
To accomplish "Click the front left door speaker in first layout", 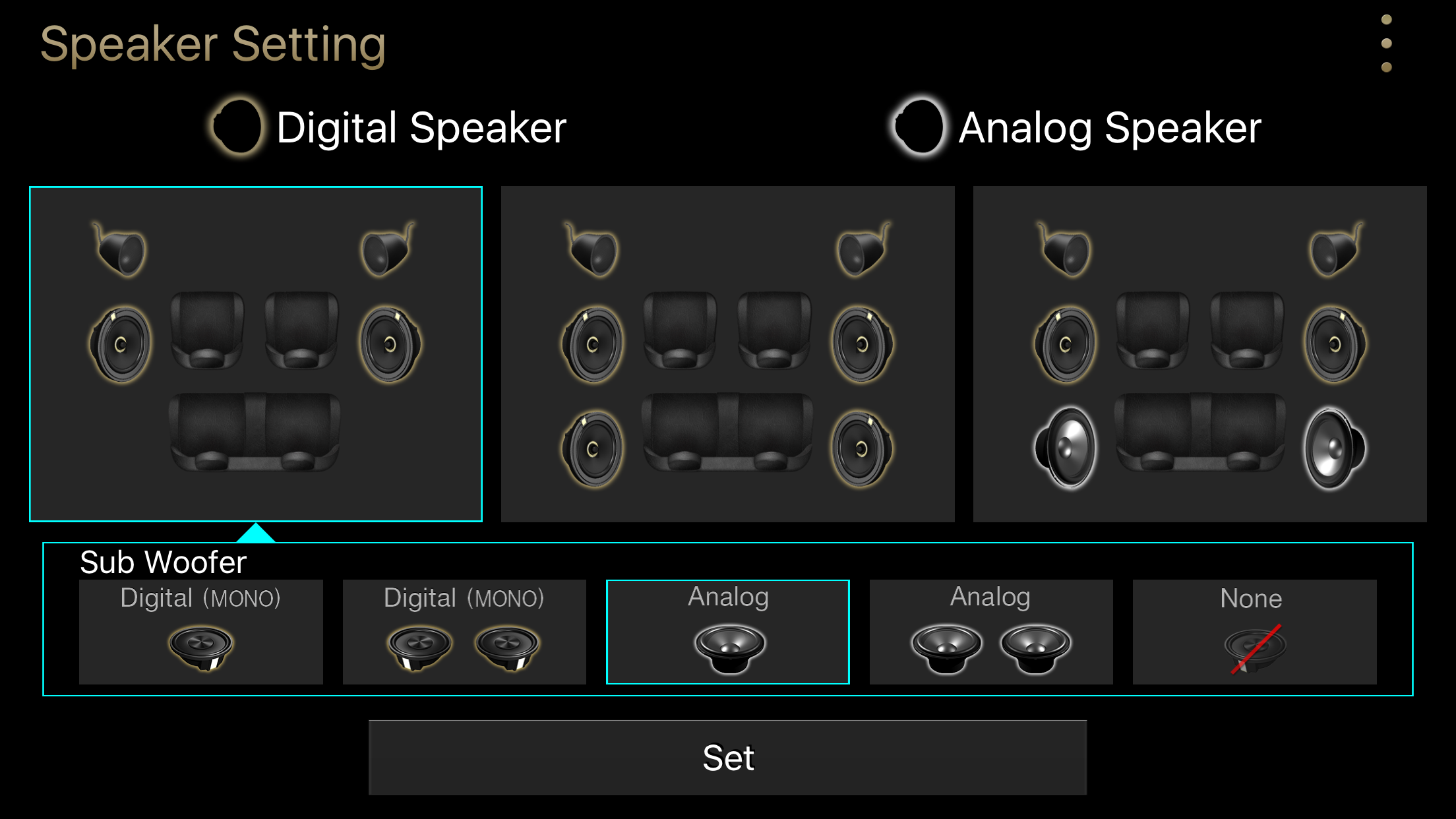I will tap(121, 344).
